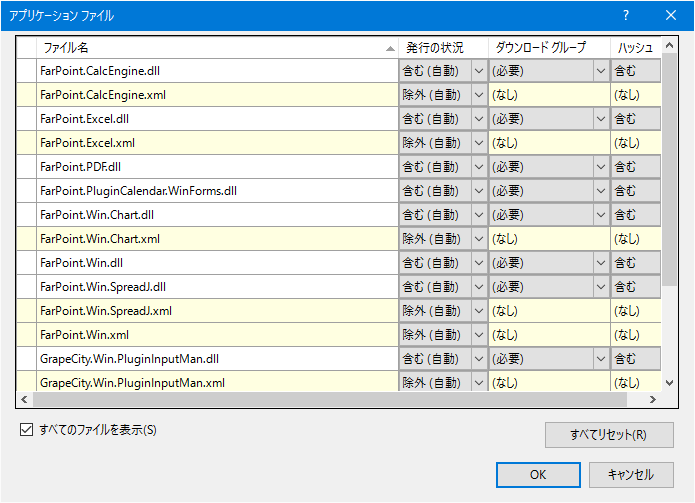Click the row header of FarPoint.Win.Chart.xml
Screen dimensions: 695x503
tap(27, 239)
